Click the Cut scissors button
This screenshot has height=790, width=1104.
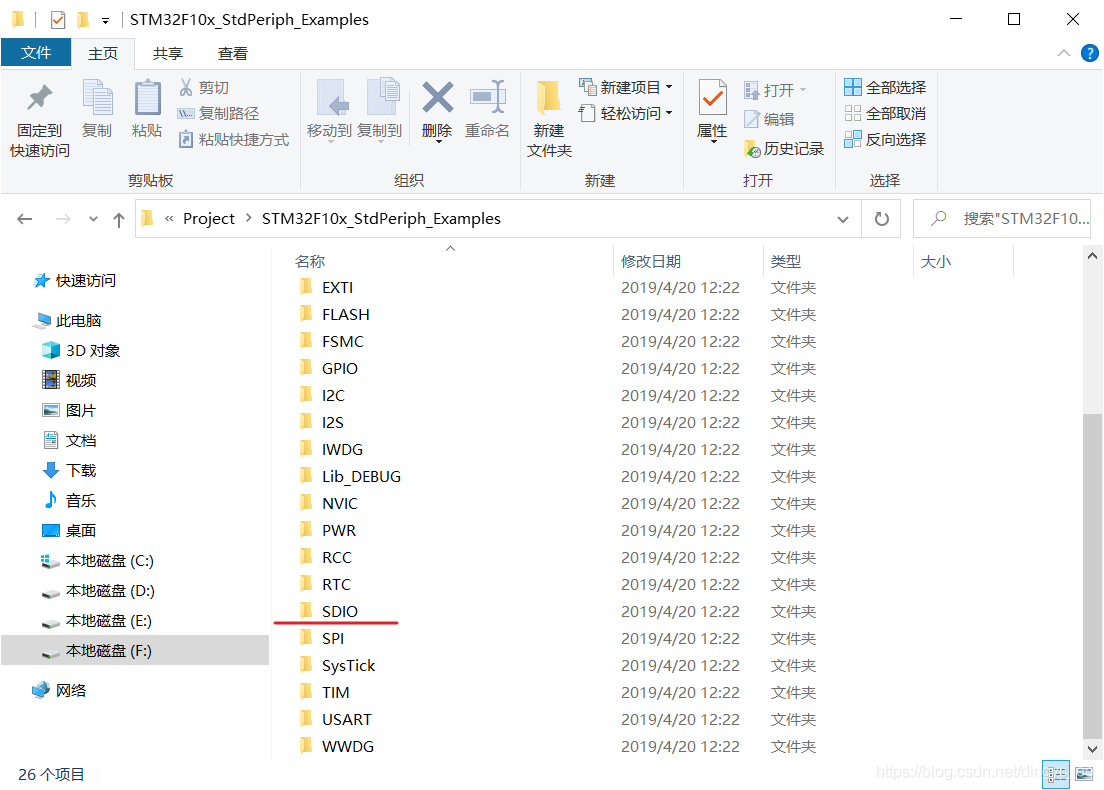tap(203, 87)
